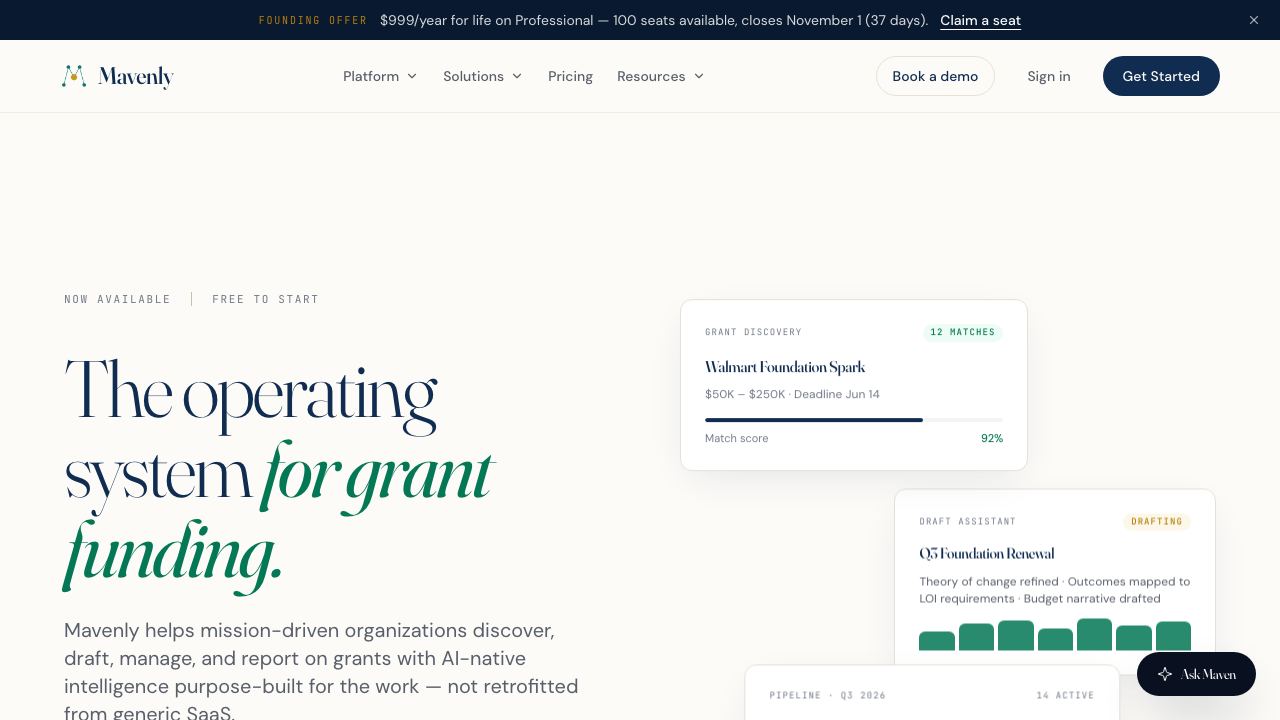Follow the Claim a seat link

[x=980, y=20]
